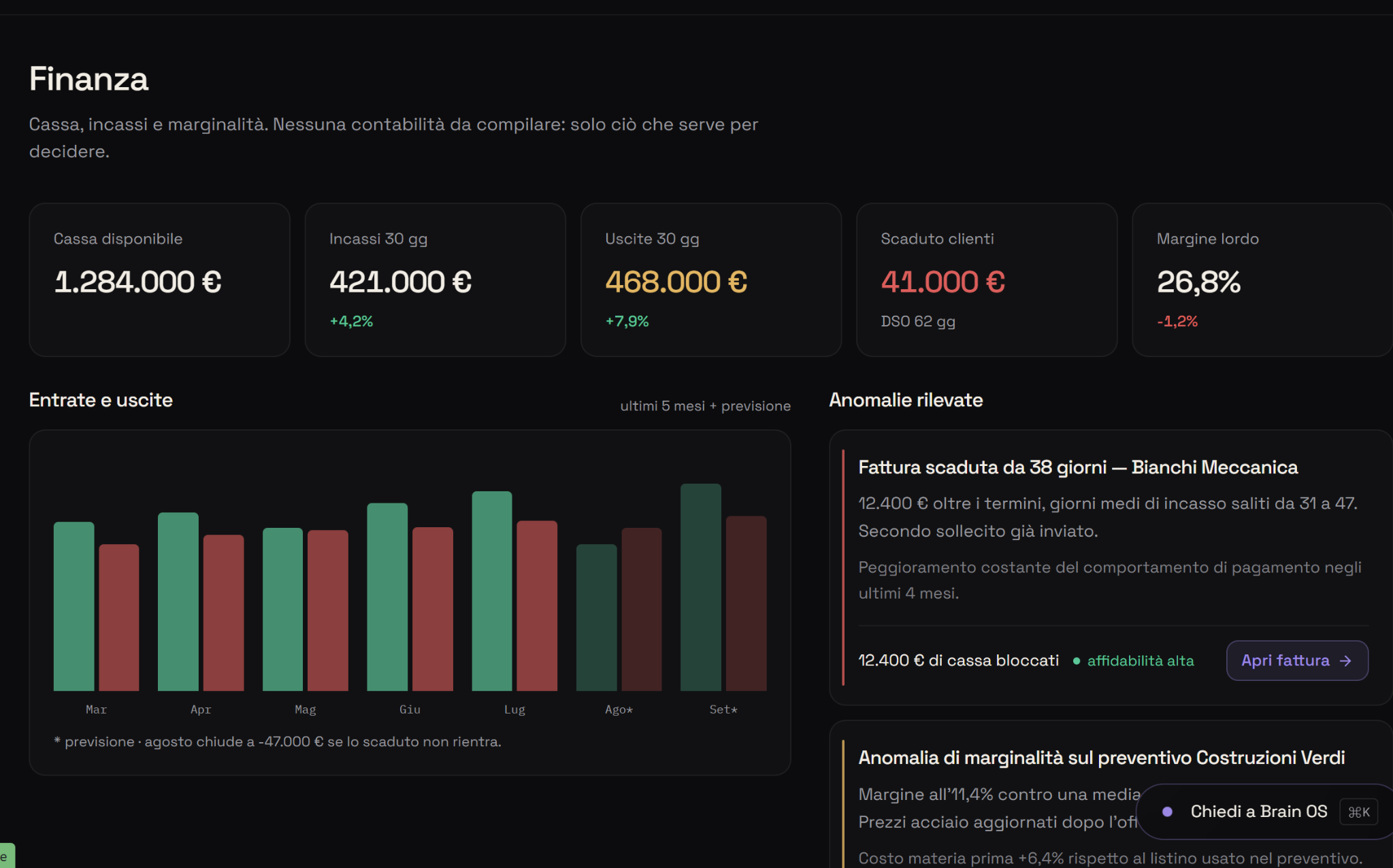
Task: Click the dark red Ago* forecast bar
Action: pos(641,610)
